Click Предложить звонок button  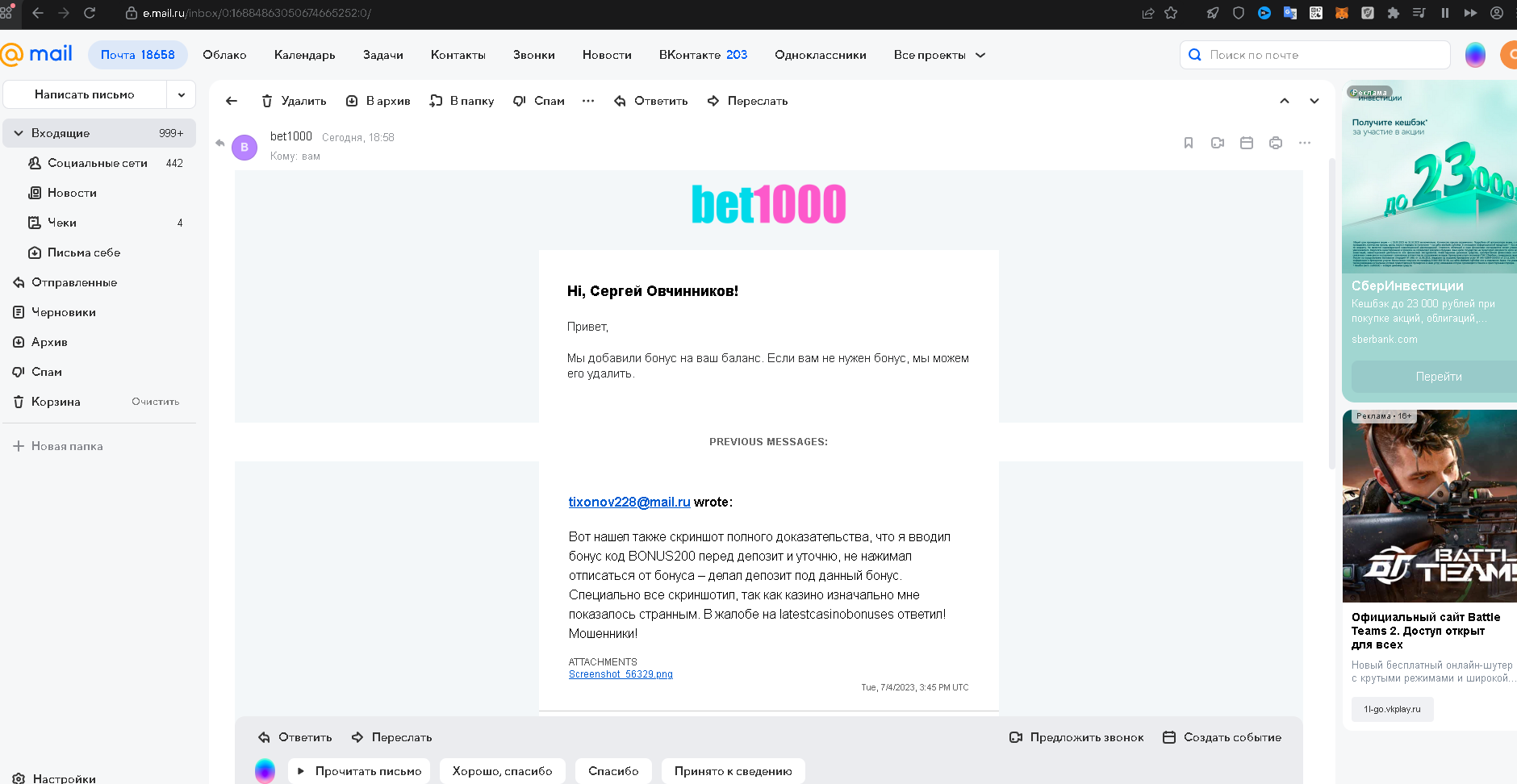tap(1076, 737)
